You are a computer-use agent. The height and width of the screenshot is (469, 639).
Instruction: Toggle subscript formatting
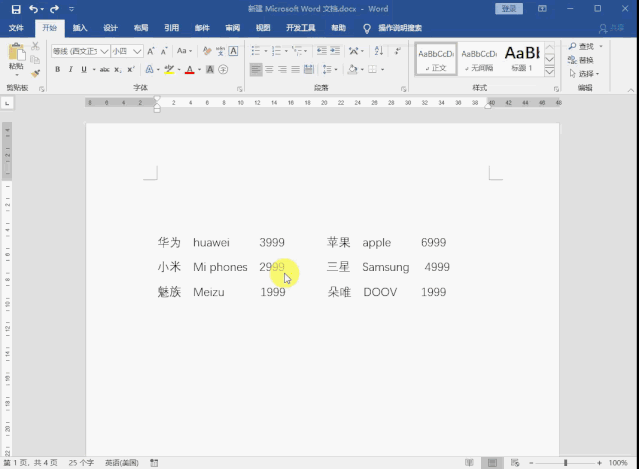[117, 70]
